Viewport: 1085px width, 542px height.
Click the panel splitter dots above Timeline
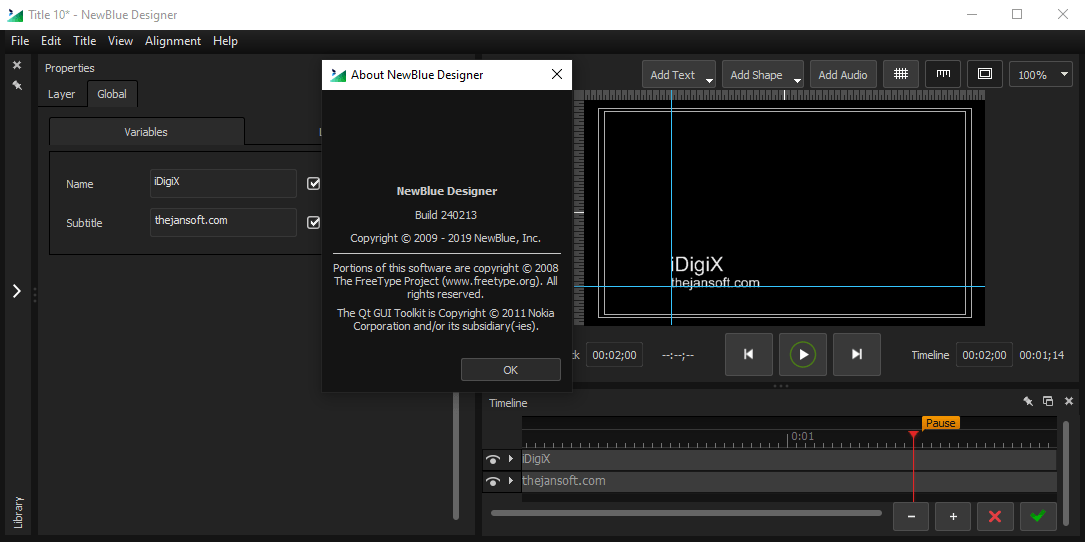781,386
